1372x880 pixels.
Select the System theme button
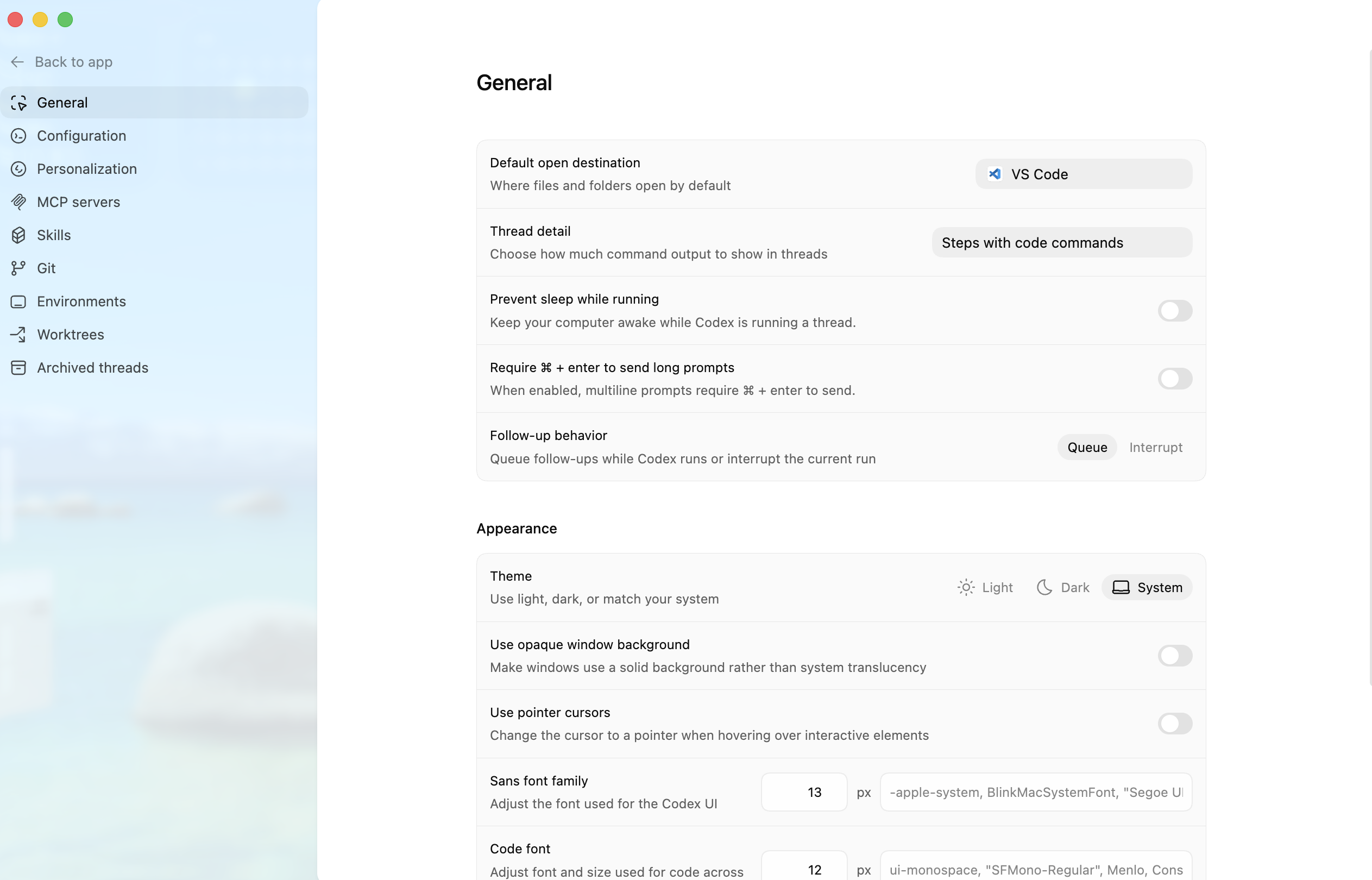(x=1147, y=587)
